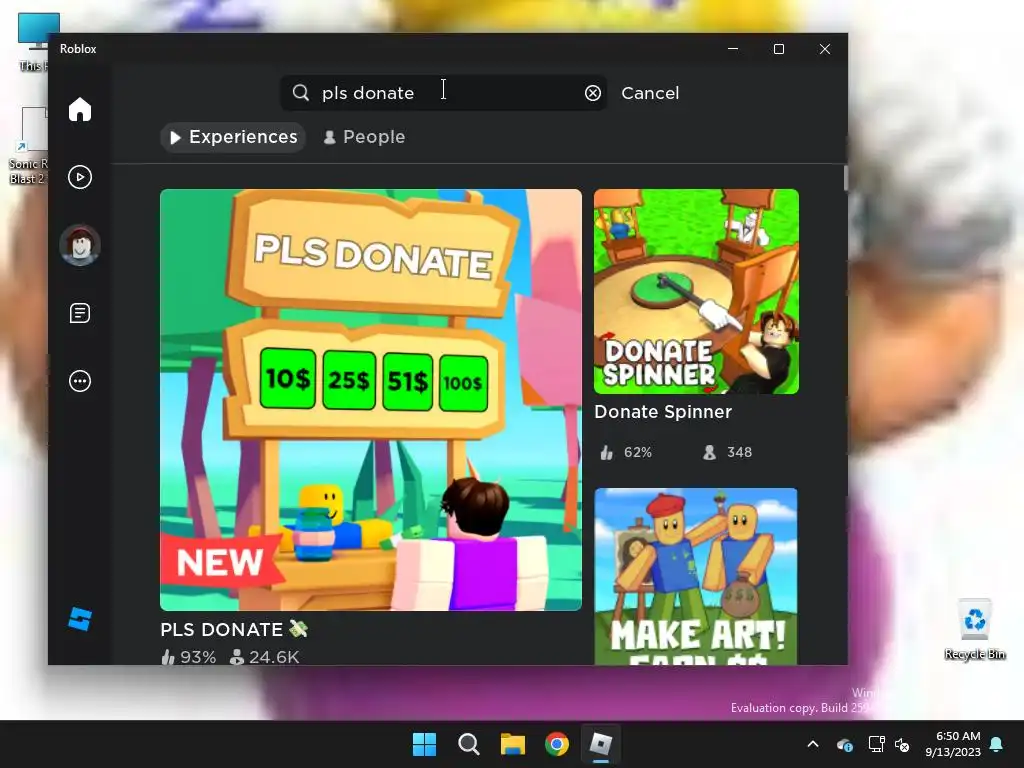The image size is (1024, 768).
Task: Open the avatar profile picture in sidebar
Action: (80, 245)
